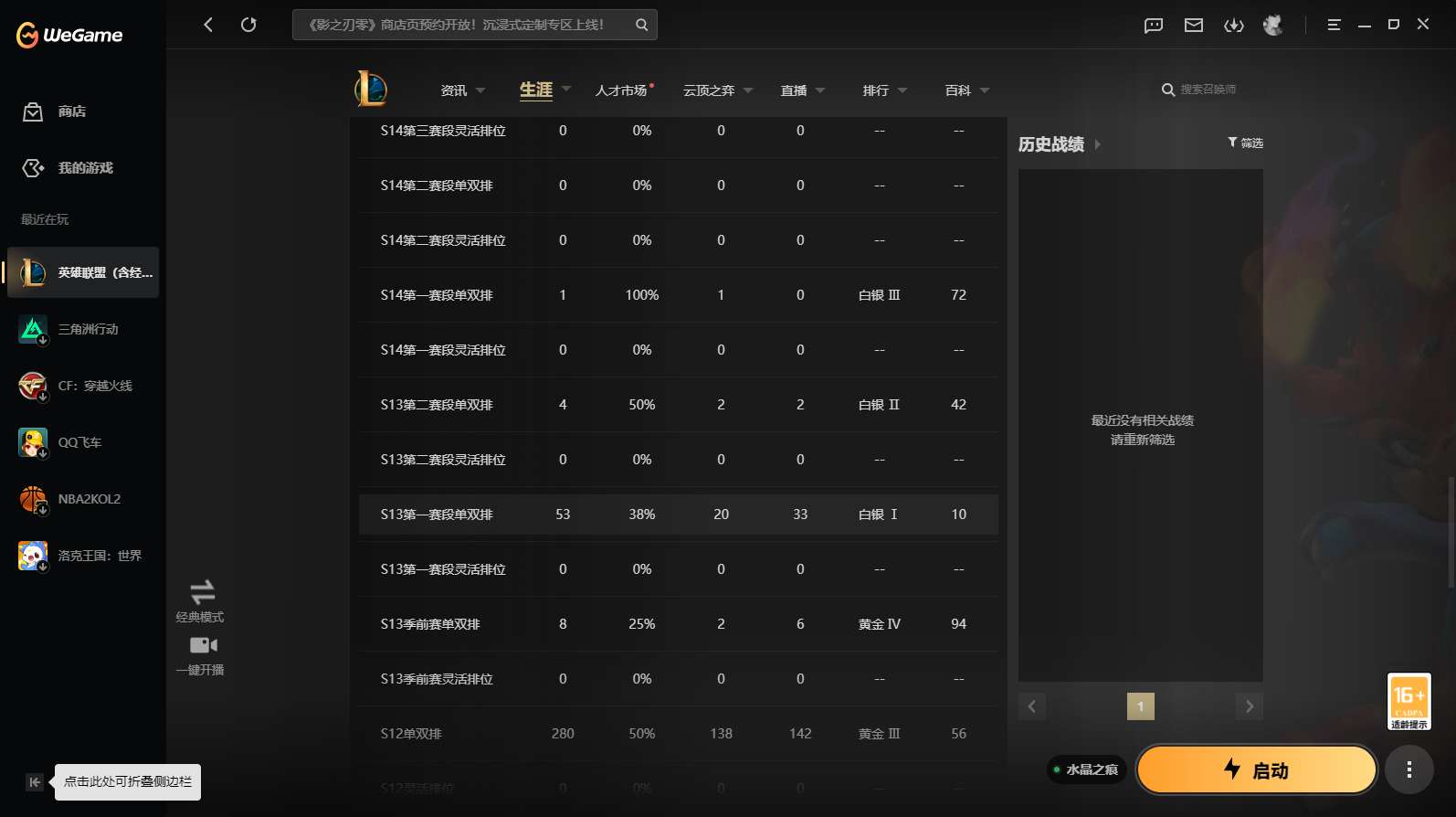Click the 白银 III rank cell
The height and width of the screenshot is (817, 1456).
[880, 295]
